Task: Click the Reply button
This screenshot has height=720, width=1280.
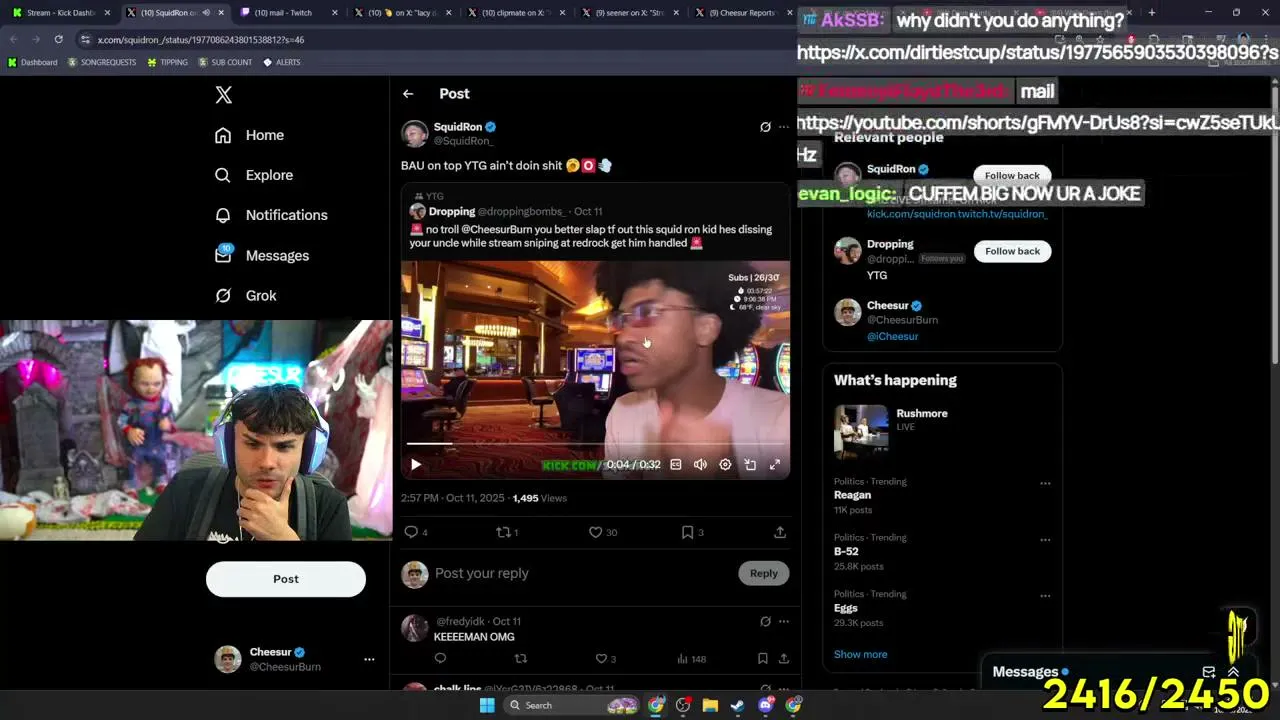Action: click(764, 573)
